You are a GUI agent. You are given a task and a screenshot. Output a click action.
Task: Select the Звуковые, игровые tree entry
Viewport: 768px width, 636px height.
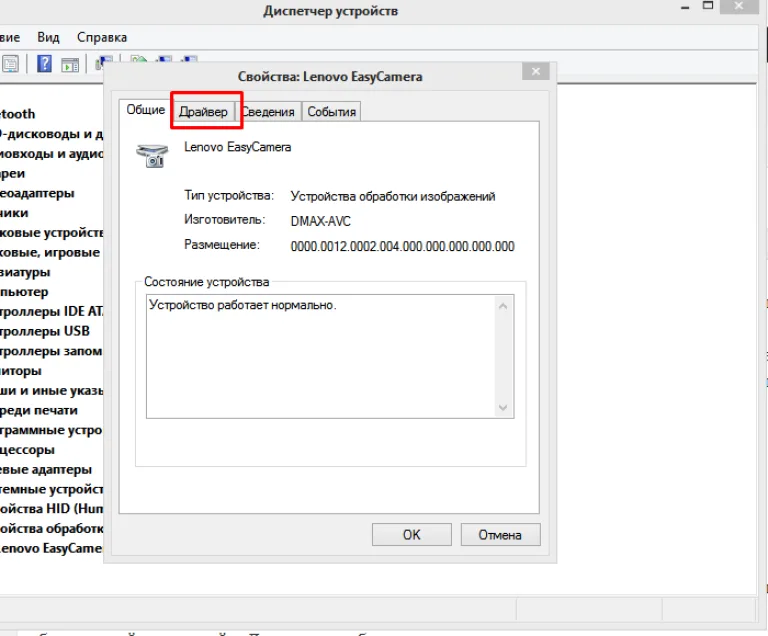[50, 252]
